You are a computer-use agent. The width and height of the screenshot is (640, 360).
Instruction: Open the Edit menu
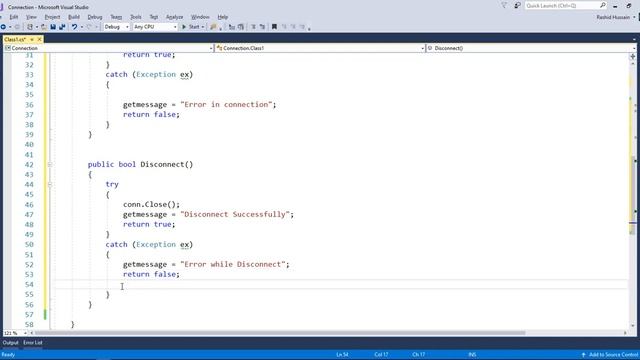tap(14, 17)
